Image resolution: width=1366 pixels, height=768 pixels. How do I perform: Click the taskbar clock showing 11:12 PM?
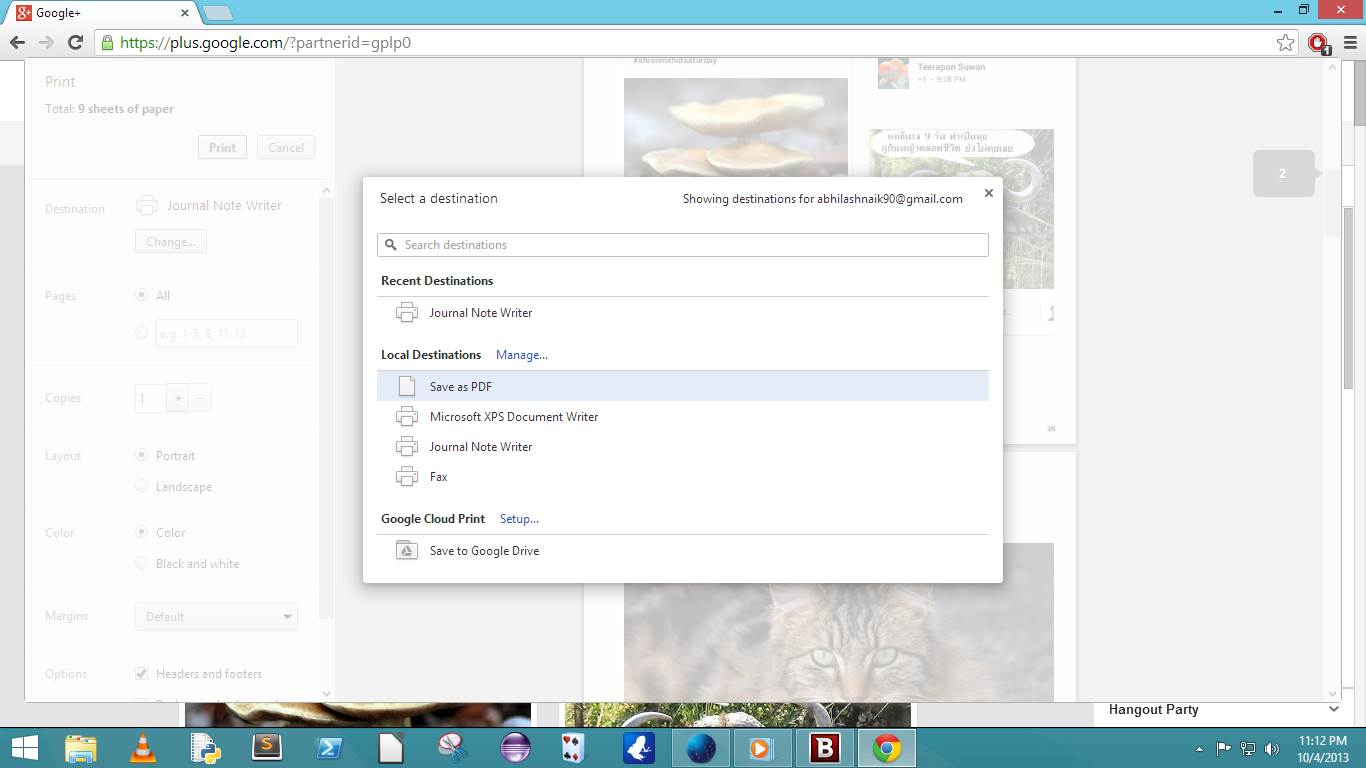(x=1321, y=748)
